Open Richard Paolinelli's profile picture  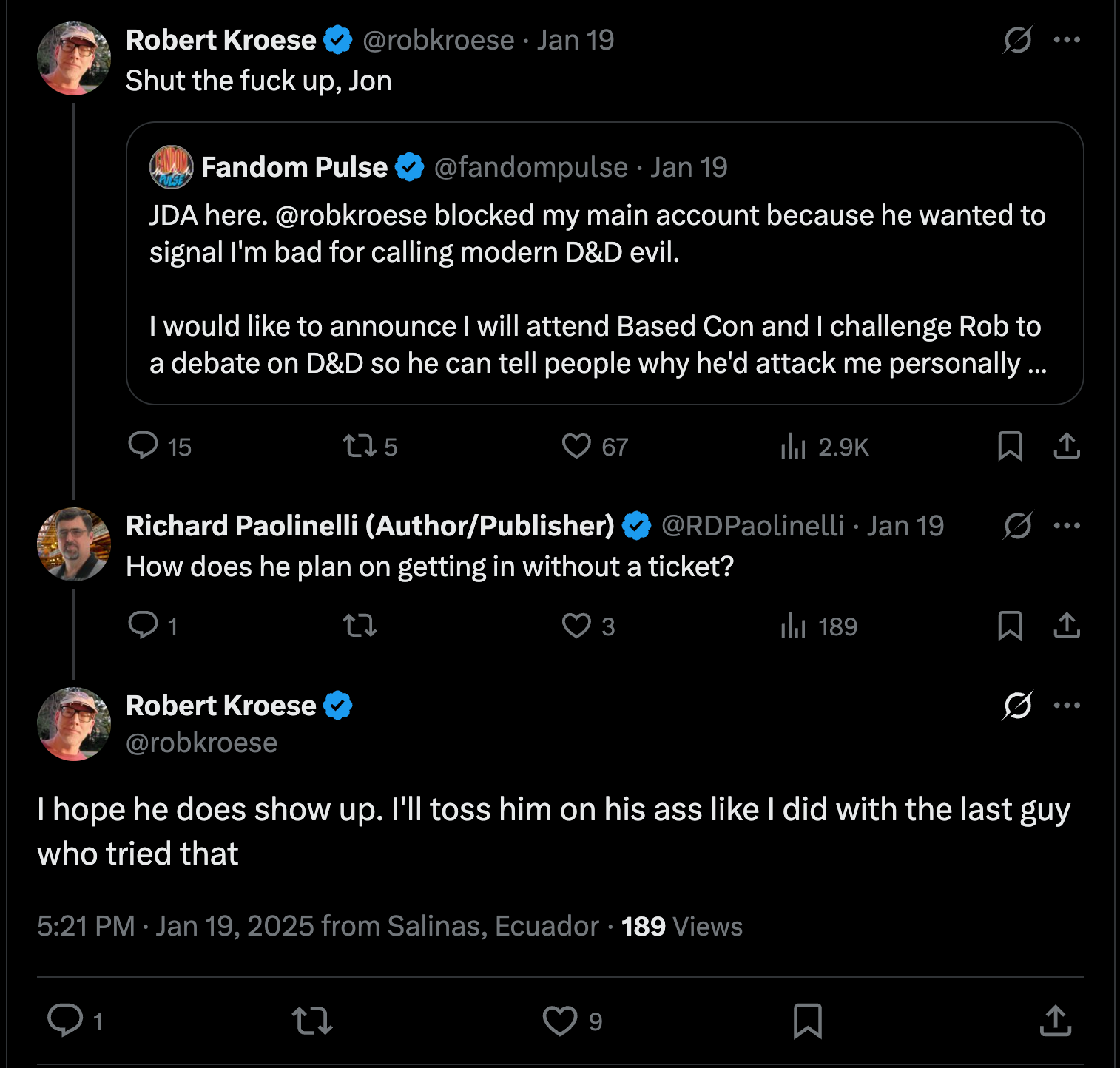[x=73, y=544]
